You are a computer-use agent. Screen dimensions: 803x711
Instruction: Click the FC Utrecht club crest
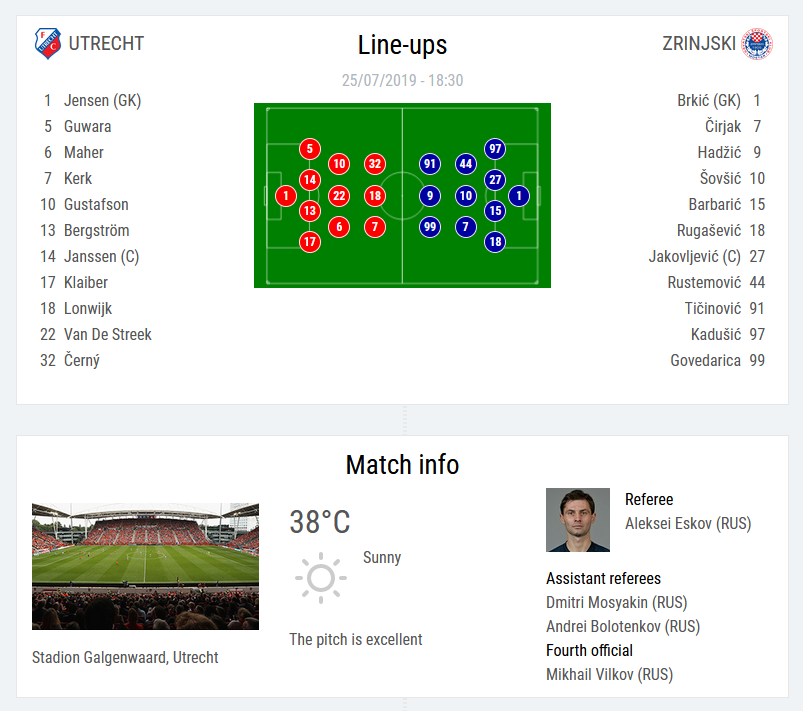[x=48, y=44]
